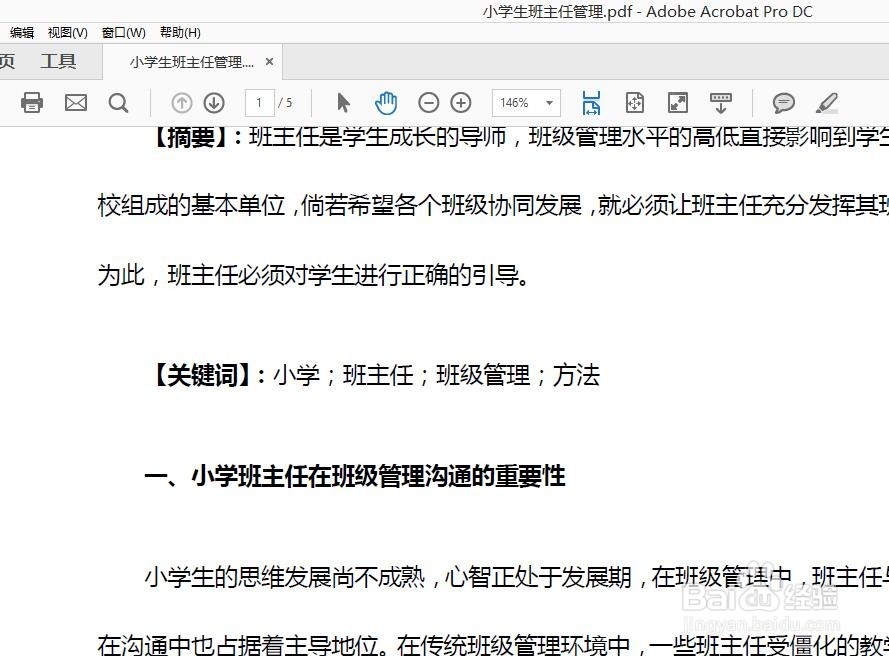Image resolution: width=889 pixels, height=656 pixels.
Task: Close the 小学生班主任管理 document tab
Action: pos(268,61)
